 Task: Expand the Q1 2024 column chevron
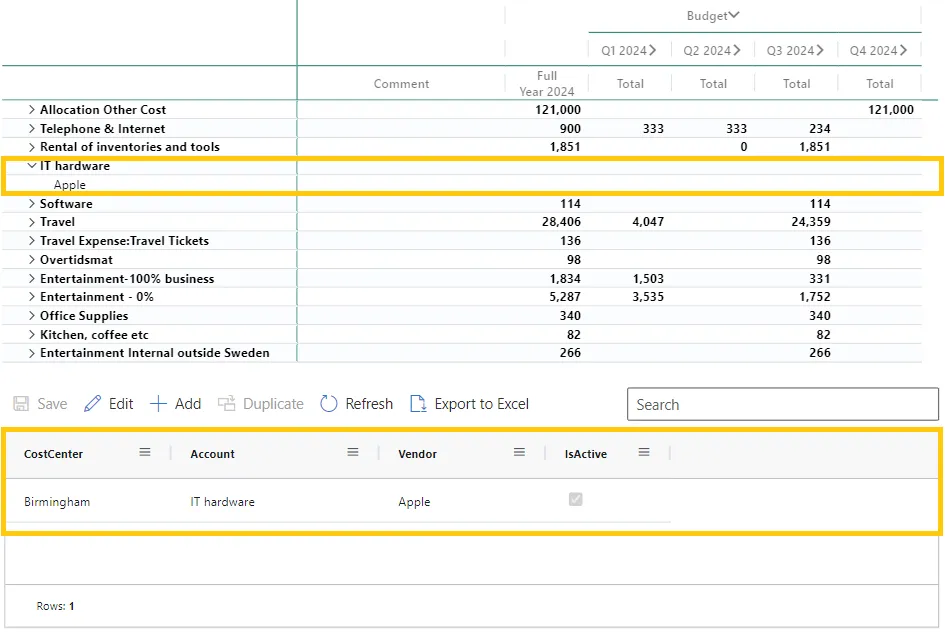[653, 50]
